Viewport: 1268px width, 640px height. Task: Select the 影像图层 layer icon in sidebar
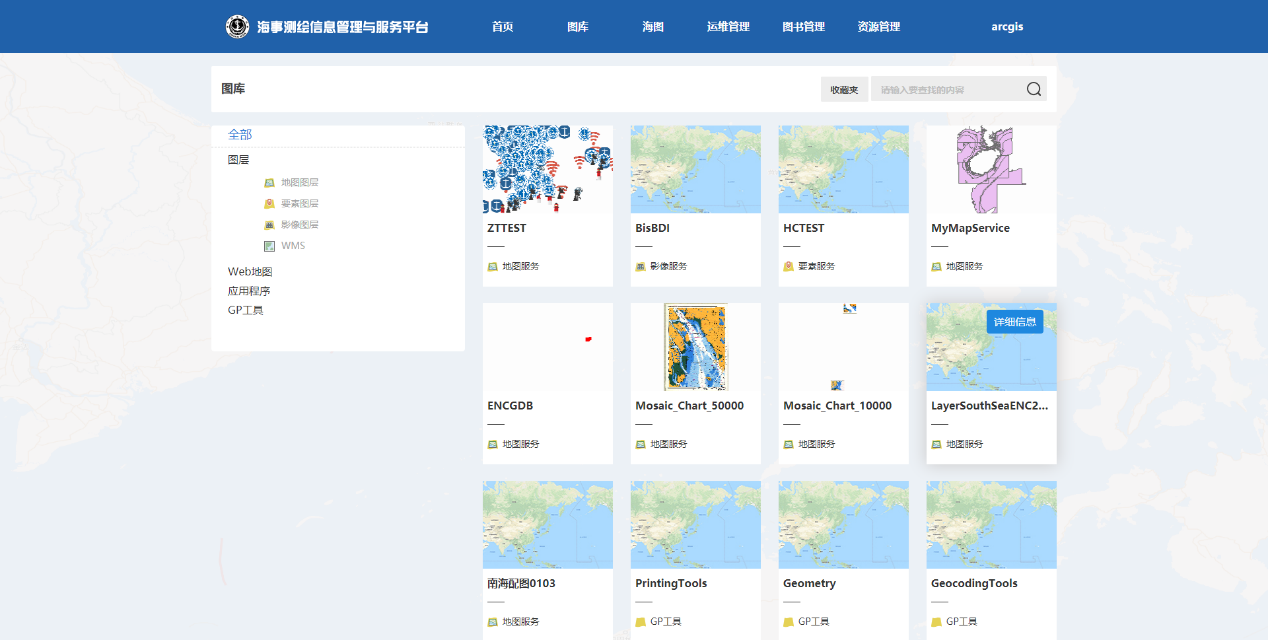click(269, 225)
